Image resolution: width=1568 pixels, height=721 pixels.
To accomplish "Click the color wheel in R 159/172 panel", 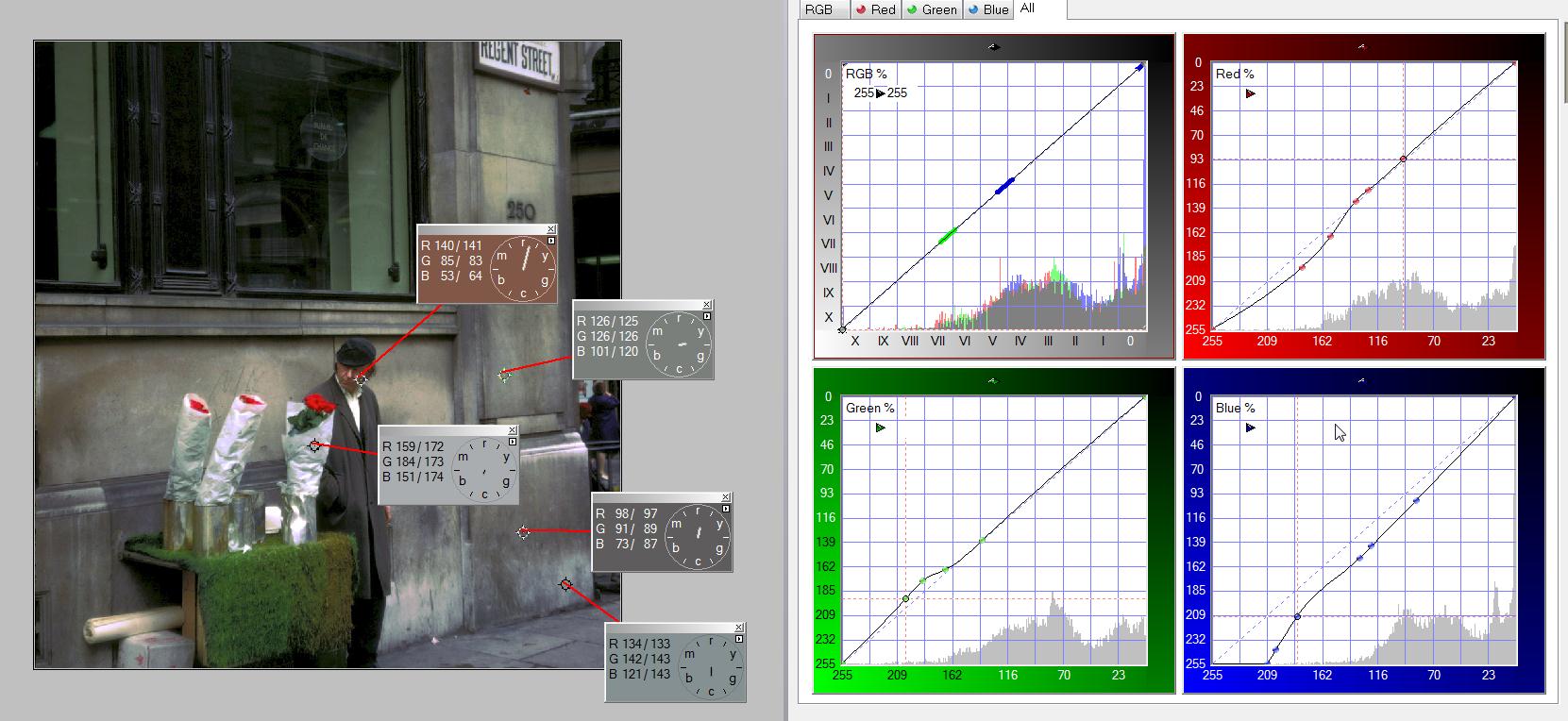I will (483, 468).
